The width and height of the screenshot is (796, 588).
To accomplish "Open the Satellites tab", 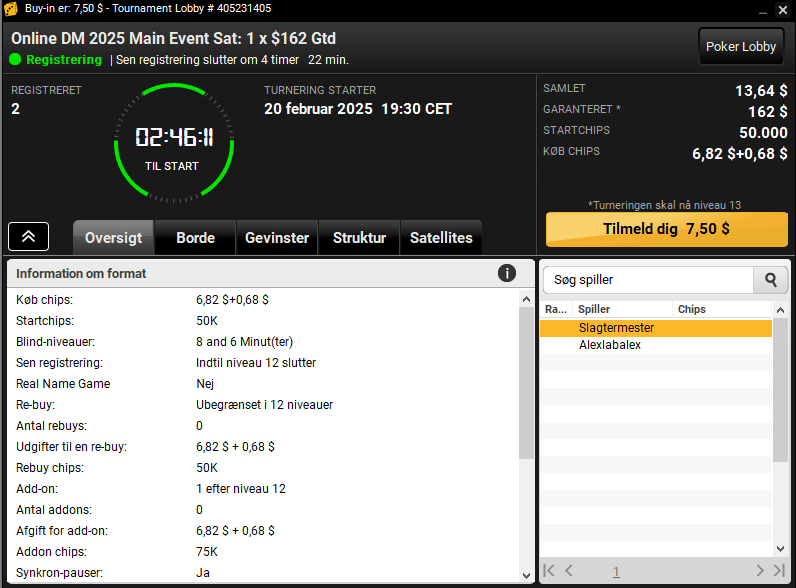I will 441,238.
